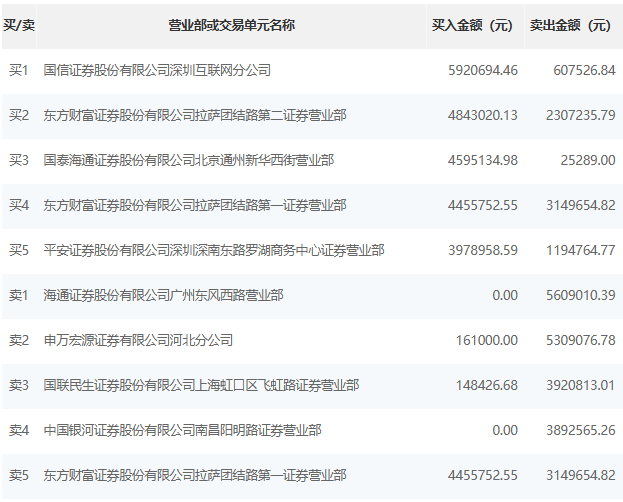Select sell amount 5309076.78
The image size is (623, 502).
pyautogui.click(x=580, y=340)
